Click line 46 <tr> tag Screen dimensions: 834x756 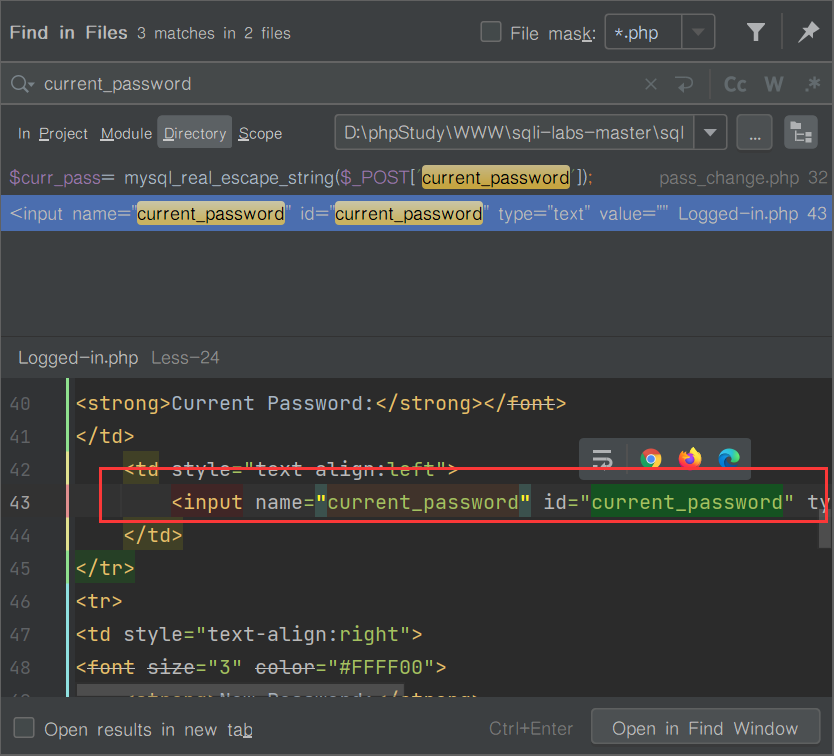coord(99,601)
